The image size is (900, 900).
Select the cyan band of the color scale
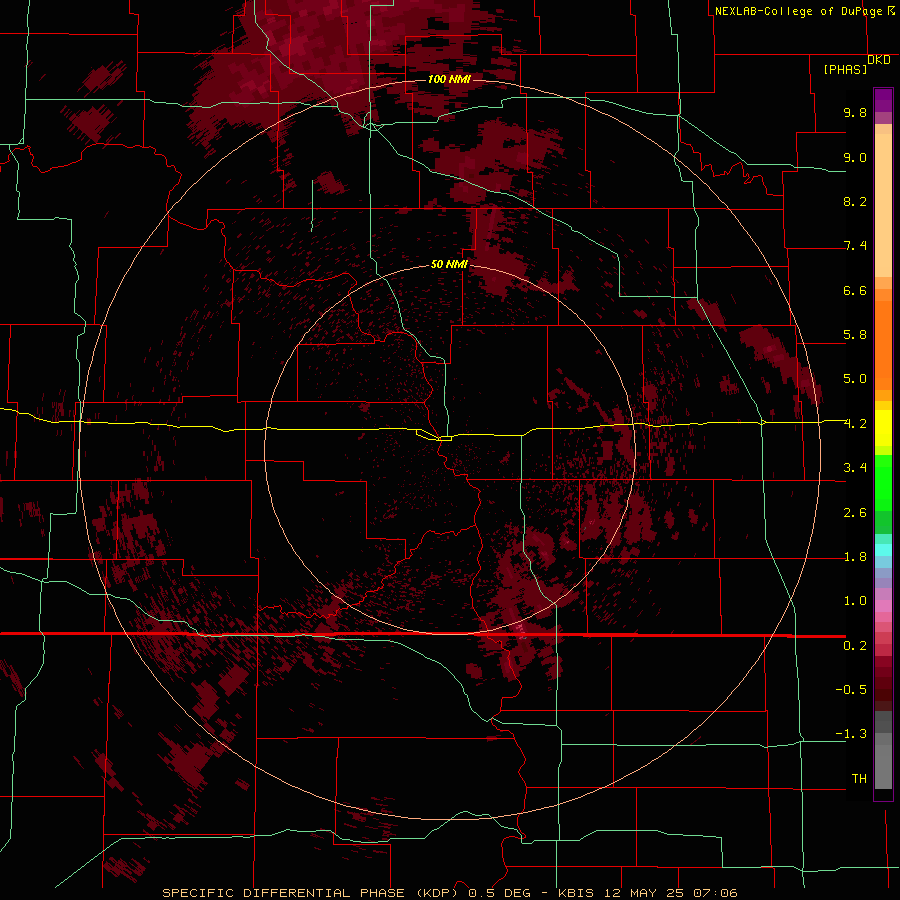[883, 550]
